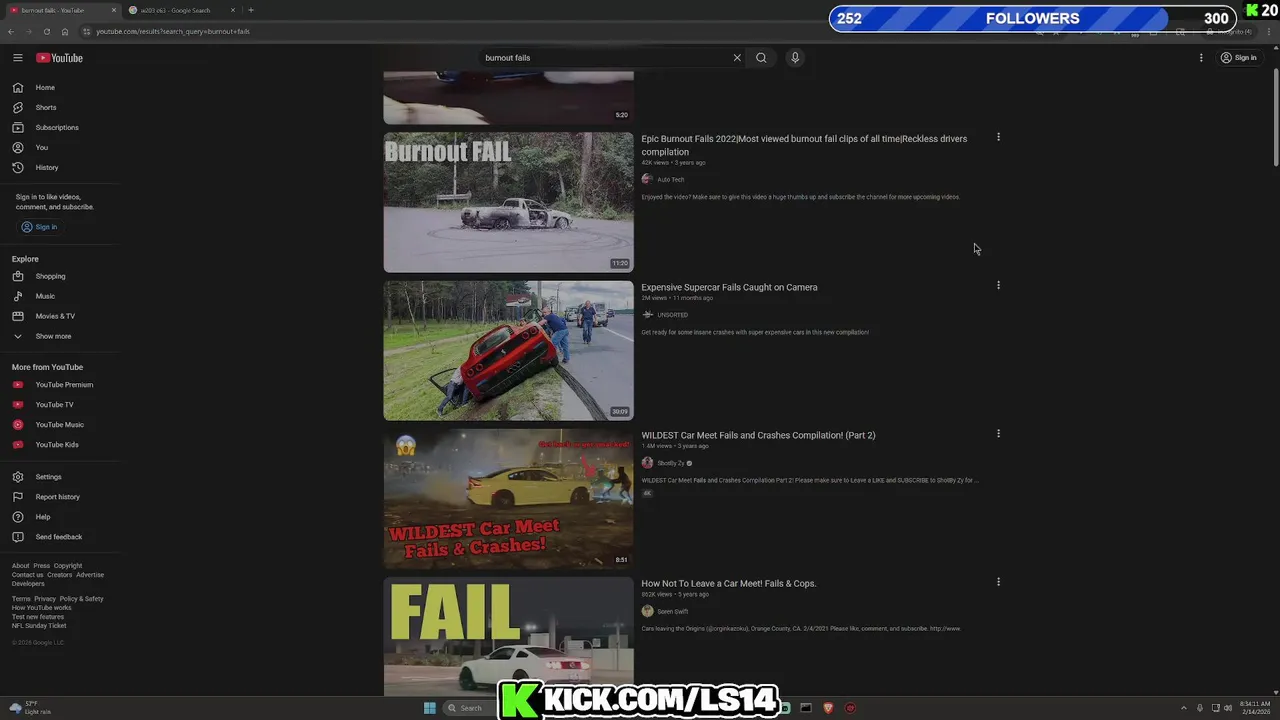The height and width of the screenshot is (720, 1280).
Task: Open WILDEST Car Meet Fails Part 2 title
Action: click(758, 435)
